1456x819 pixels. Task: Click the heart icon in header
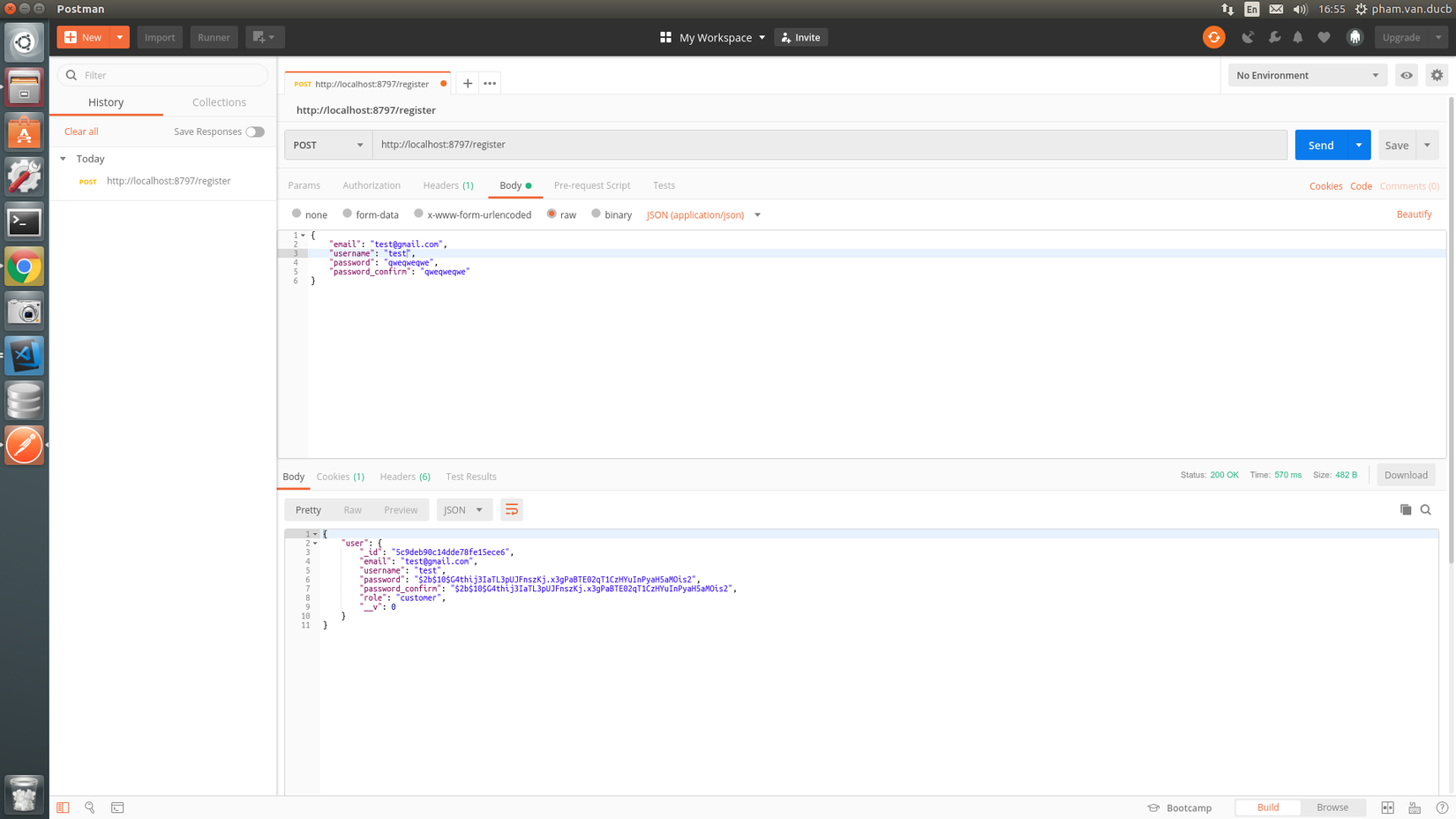click(1324, 37)
